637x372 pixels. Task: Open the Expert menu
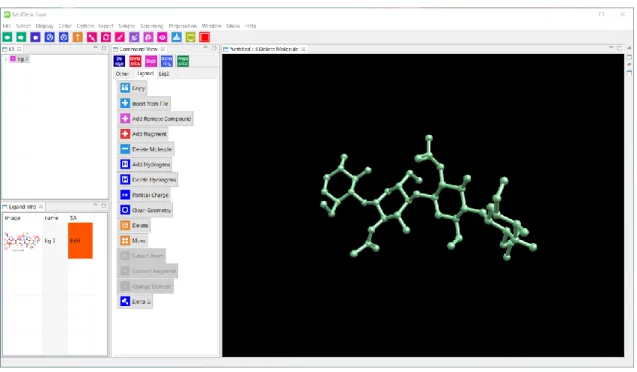(x=106, y=26)
